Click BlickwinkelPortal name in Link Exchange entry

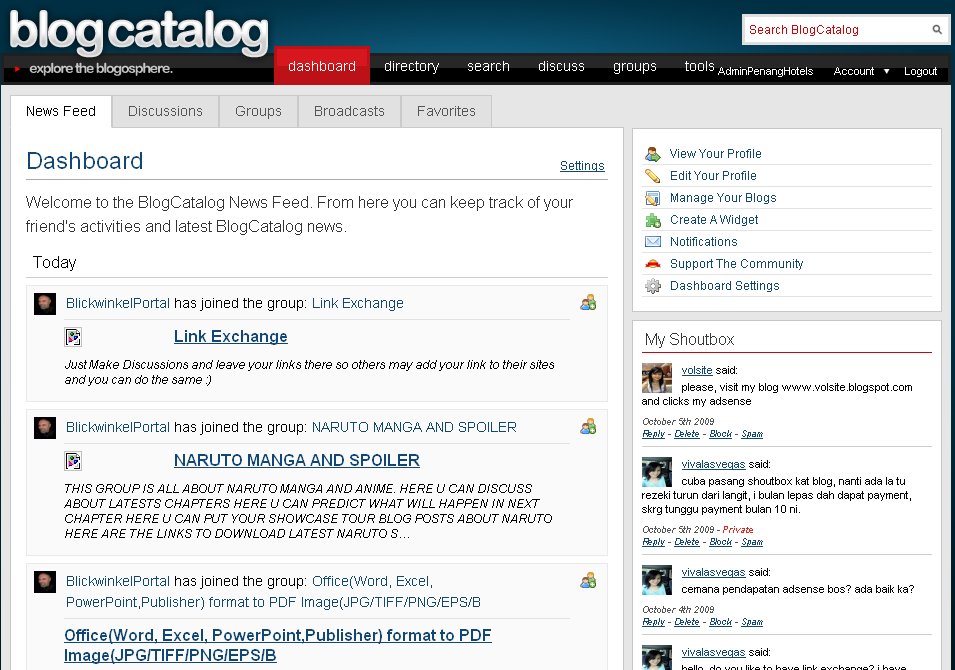[118, 303]
